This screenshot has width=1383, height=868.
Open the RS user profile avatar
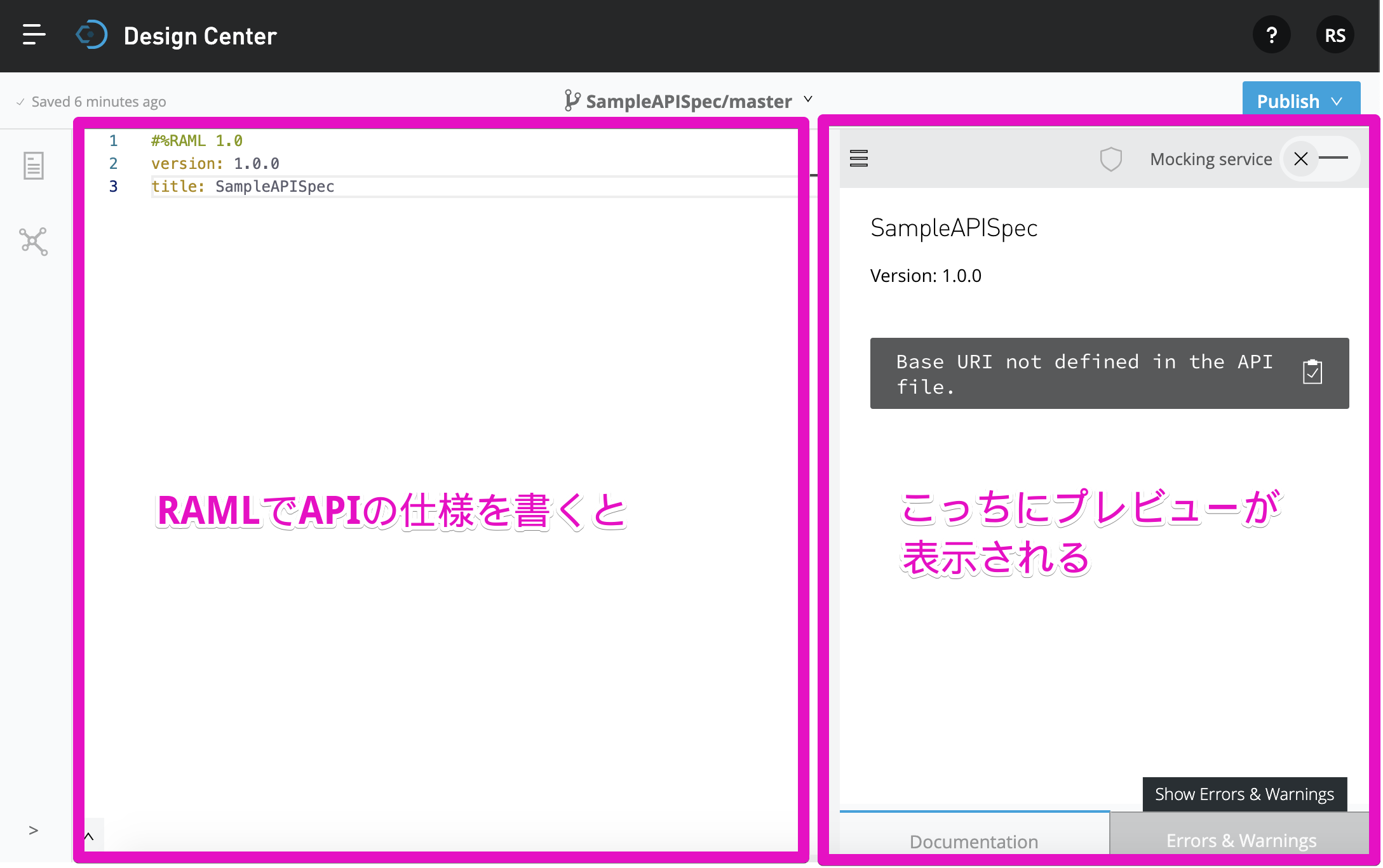(x=1335, y=35)
